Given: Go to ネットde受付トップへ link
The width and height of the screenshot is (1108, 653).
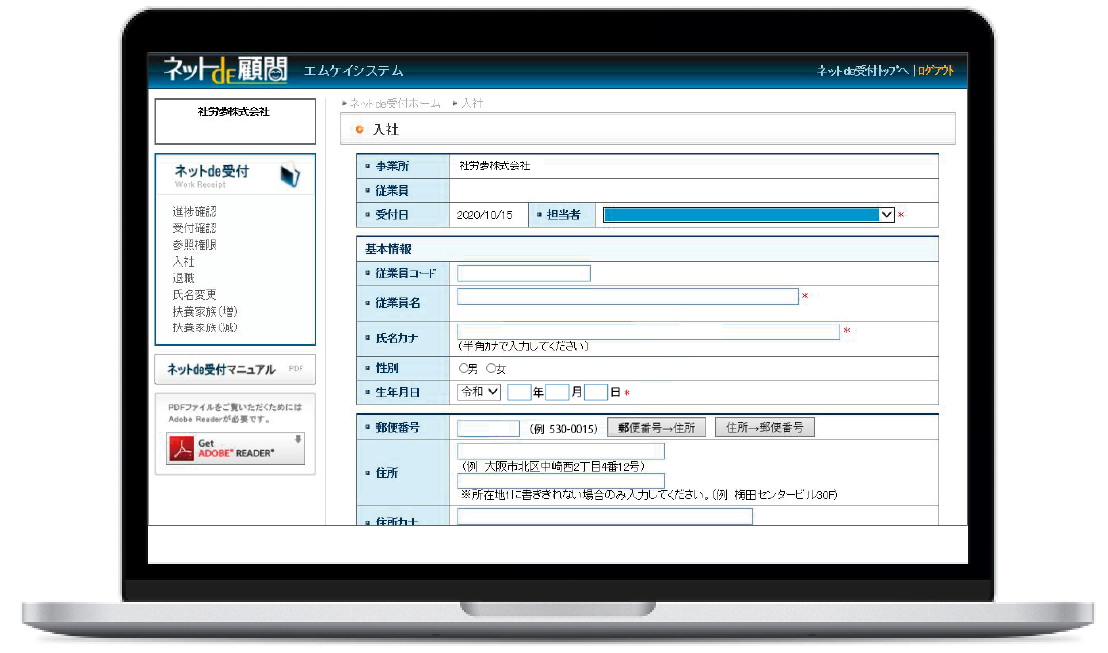Looking at the screenshot, I should (x=863, y=71).
